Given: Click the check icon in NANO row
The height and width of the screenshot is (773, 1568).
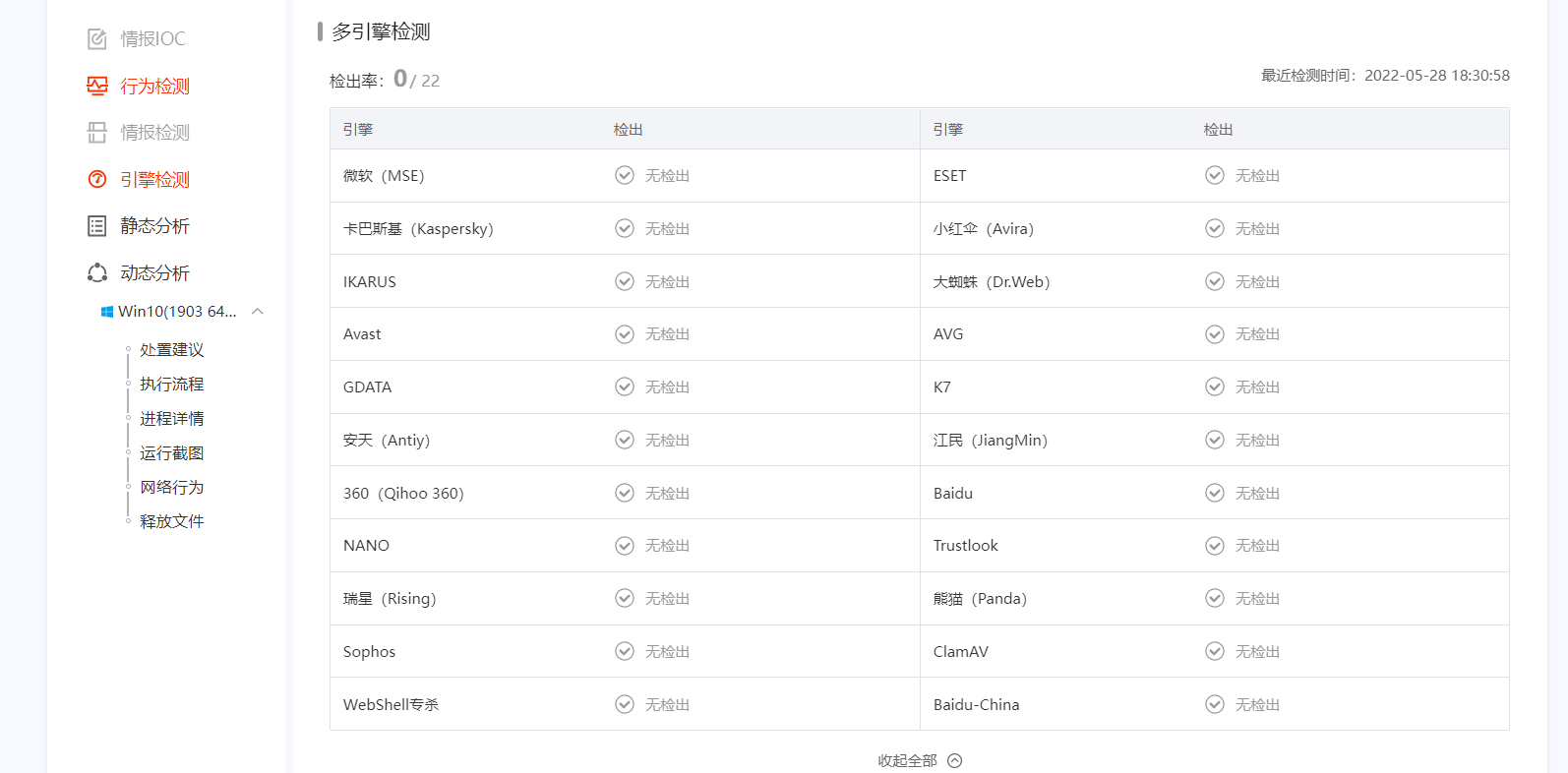Looking at the screenshot, I should (x=625, y=546).
